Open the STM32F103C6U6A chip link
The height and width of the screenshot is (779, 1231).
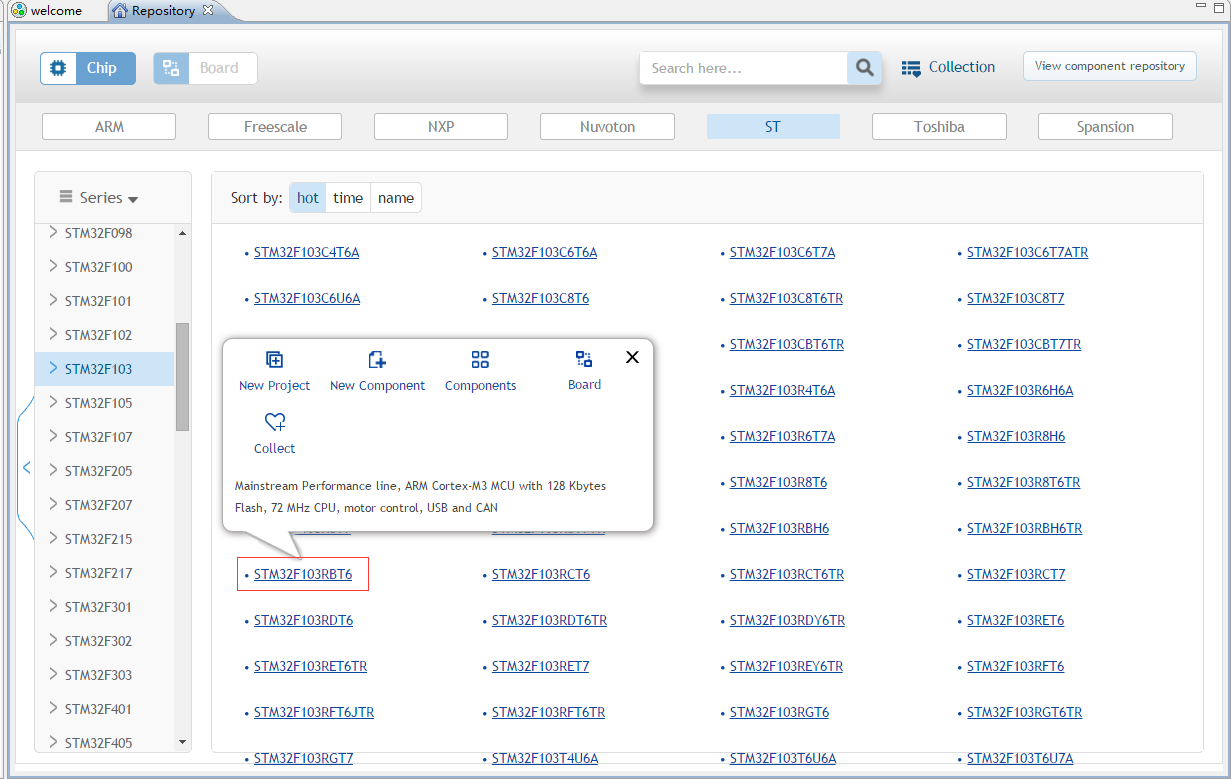pyautogui.click(x=307, y=298)
